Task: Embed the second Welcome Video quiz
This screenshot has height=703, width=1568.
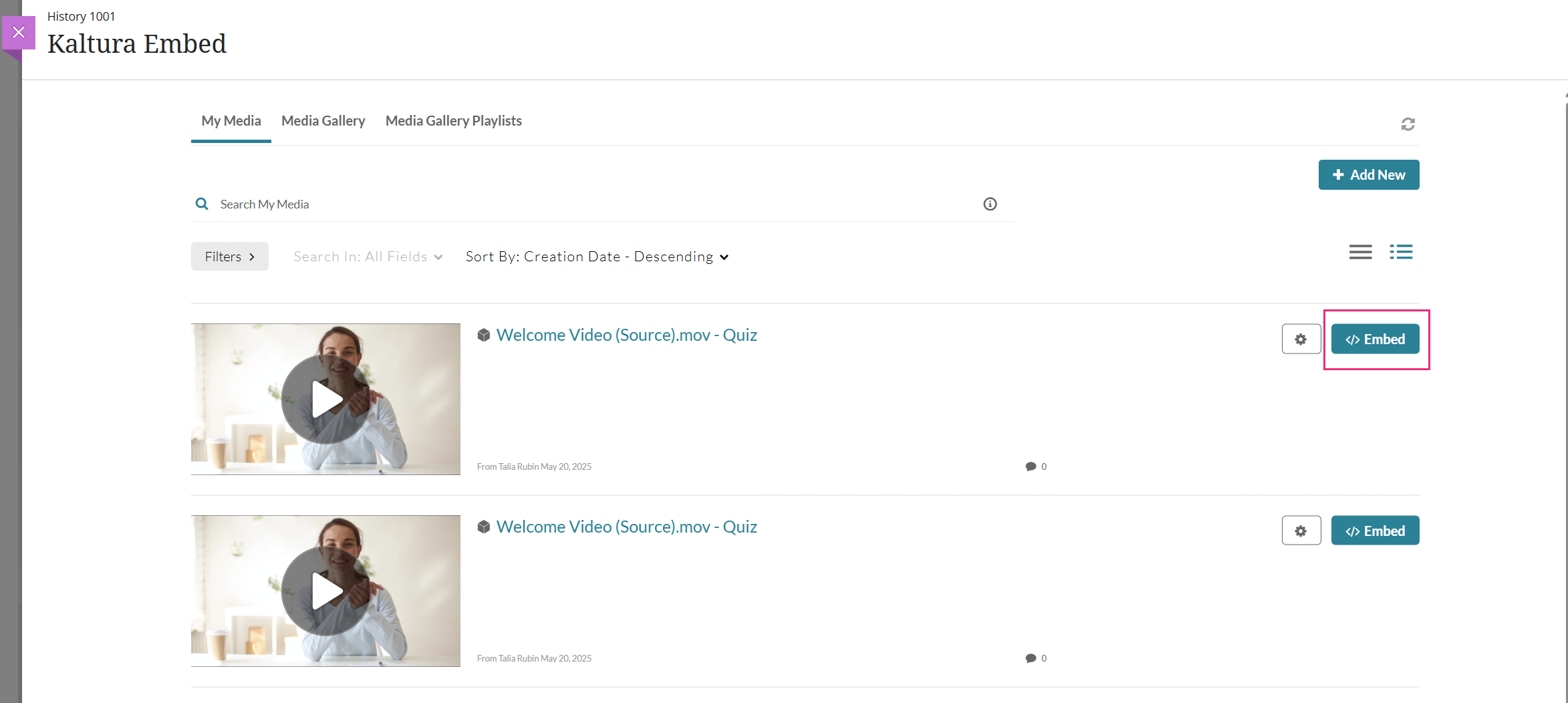Action: [1375, 531]
